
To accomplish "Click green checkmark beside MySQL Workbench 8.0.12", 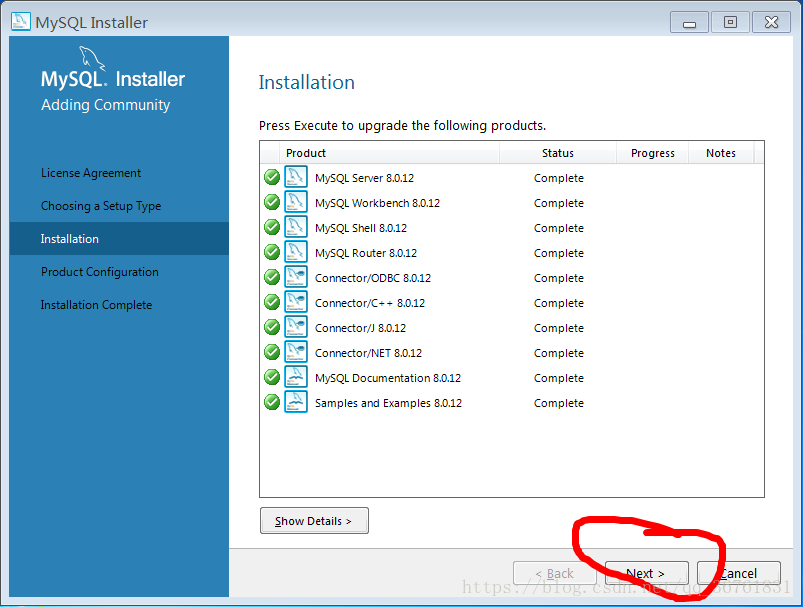I will click(x=272, y=202).
